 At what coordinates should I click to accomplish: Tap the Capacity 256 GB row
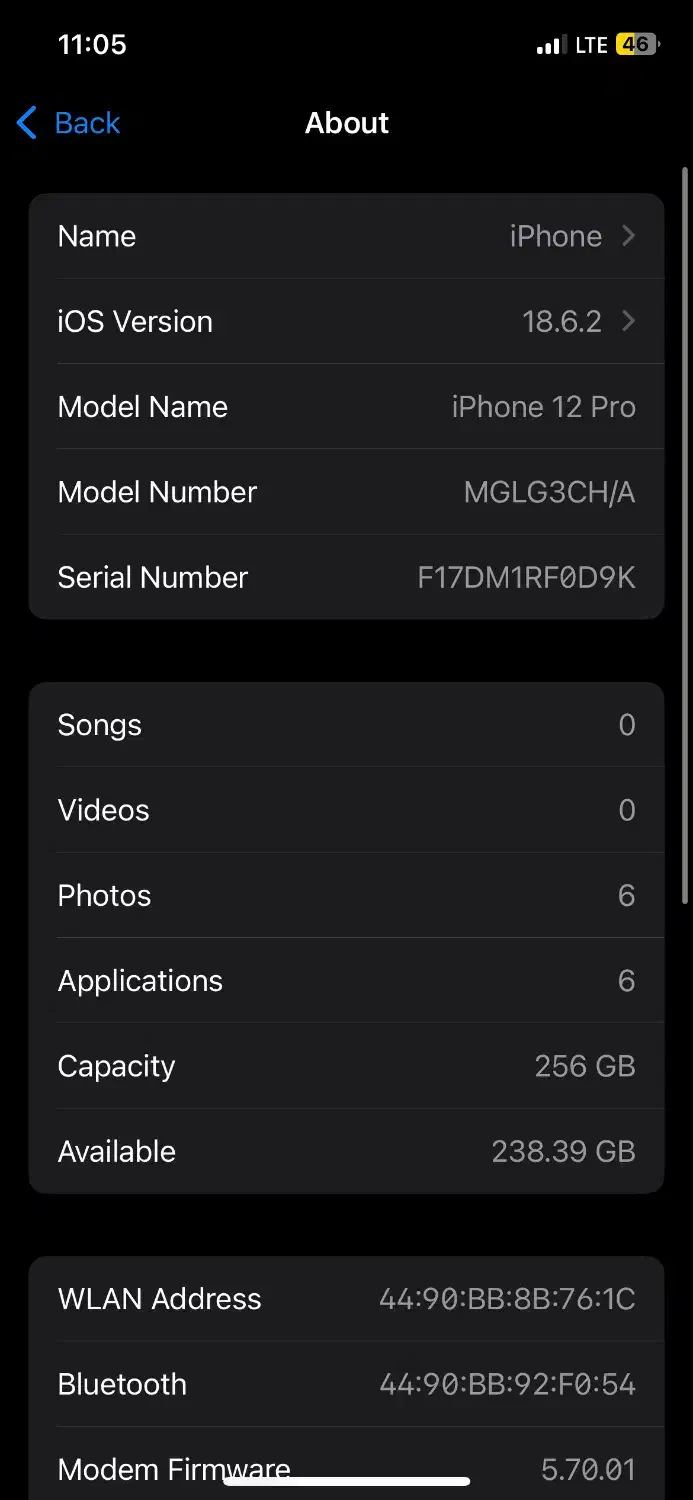click(x=346, y=1066)
